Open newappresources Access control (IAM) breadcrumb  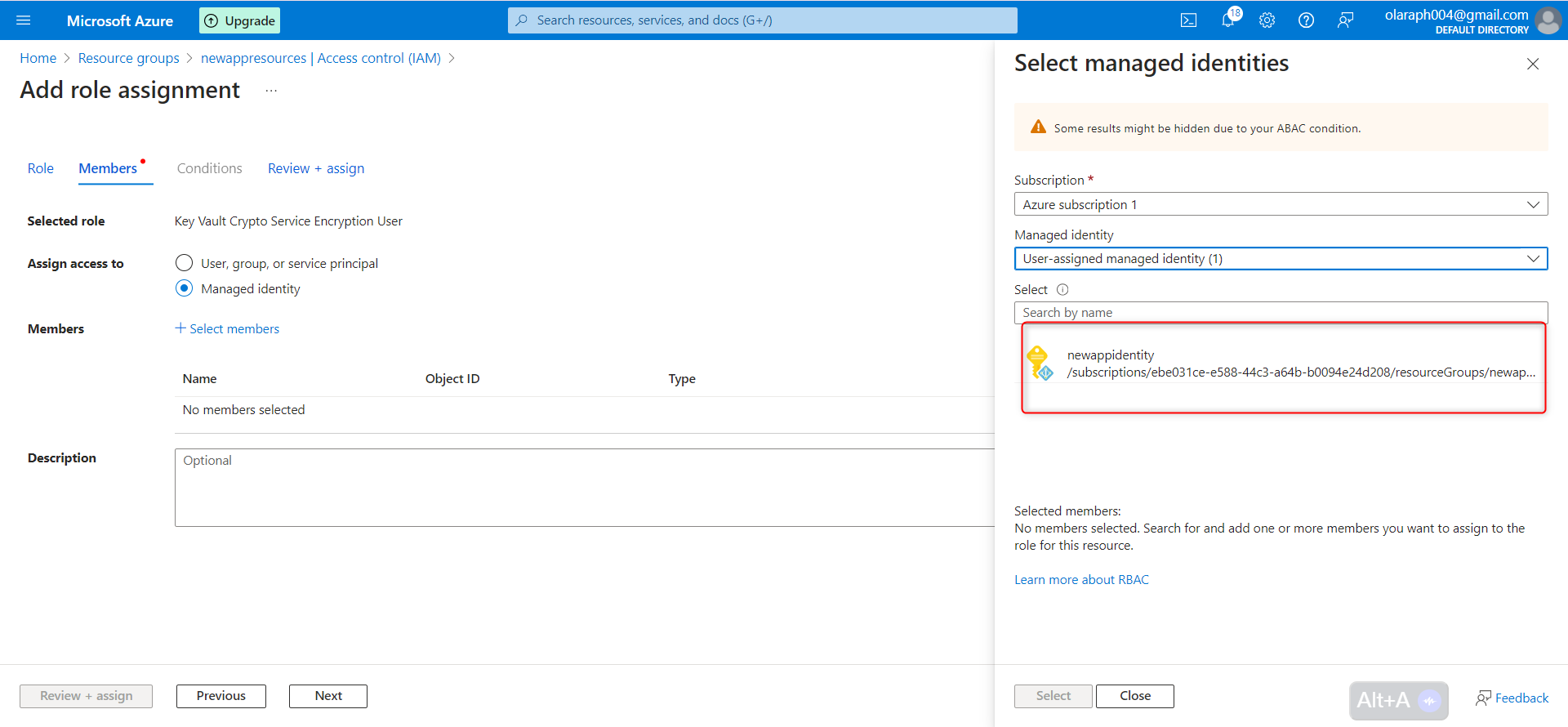[321, 58]
